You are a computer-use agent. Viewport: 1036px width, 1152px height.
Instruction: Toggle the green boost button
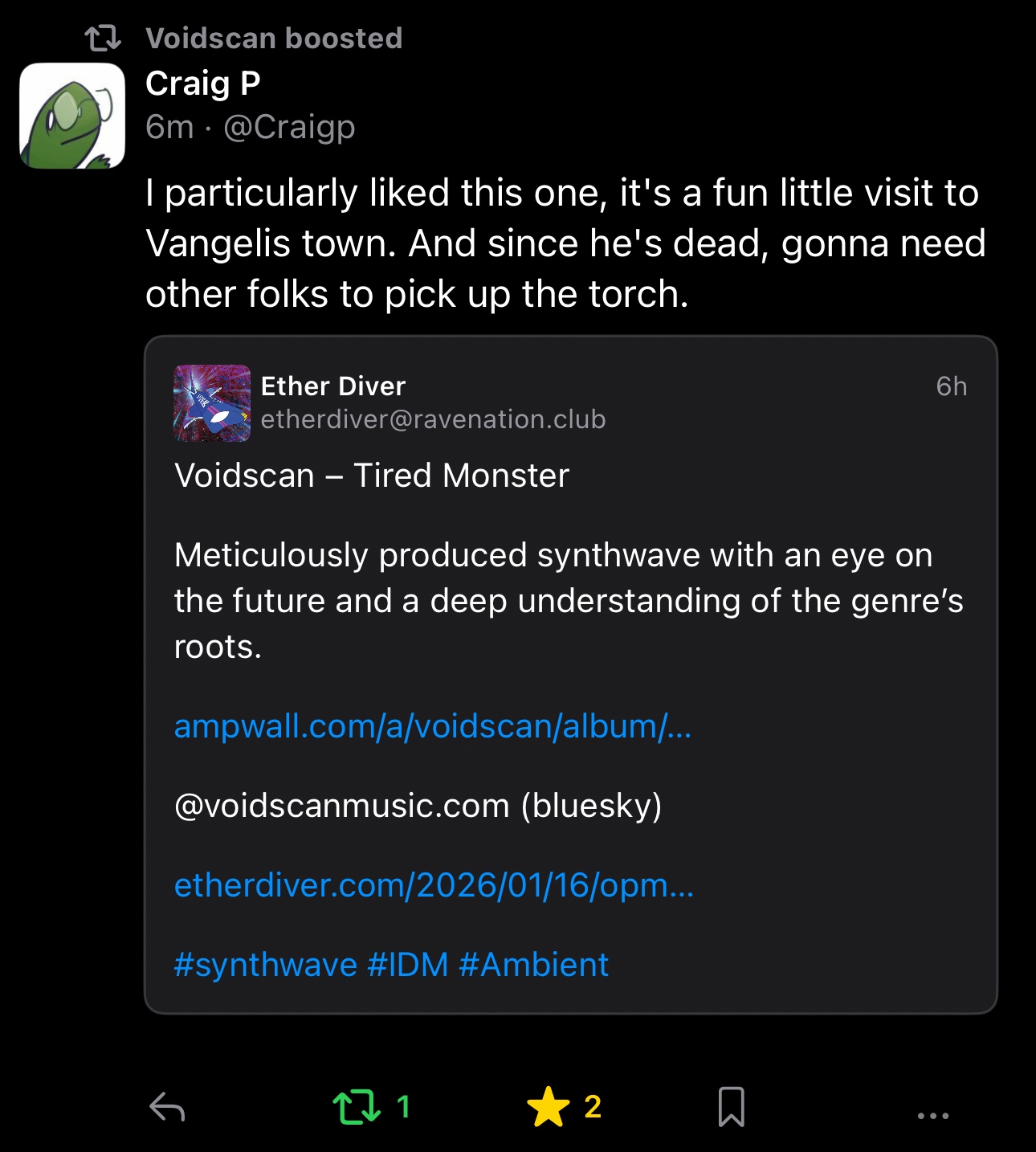point(357,1107)
